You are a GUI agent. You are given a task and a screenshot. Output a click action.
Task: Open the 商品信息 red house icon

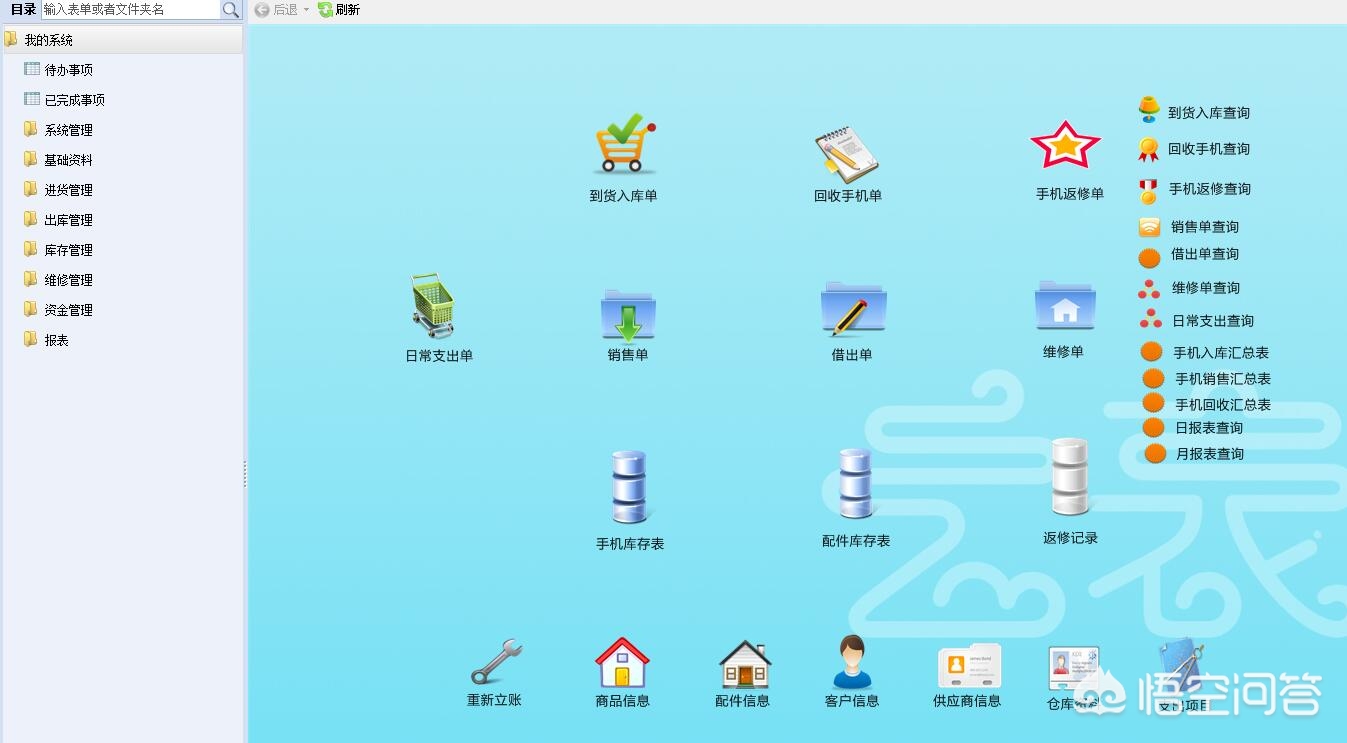click(622, 662)
